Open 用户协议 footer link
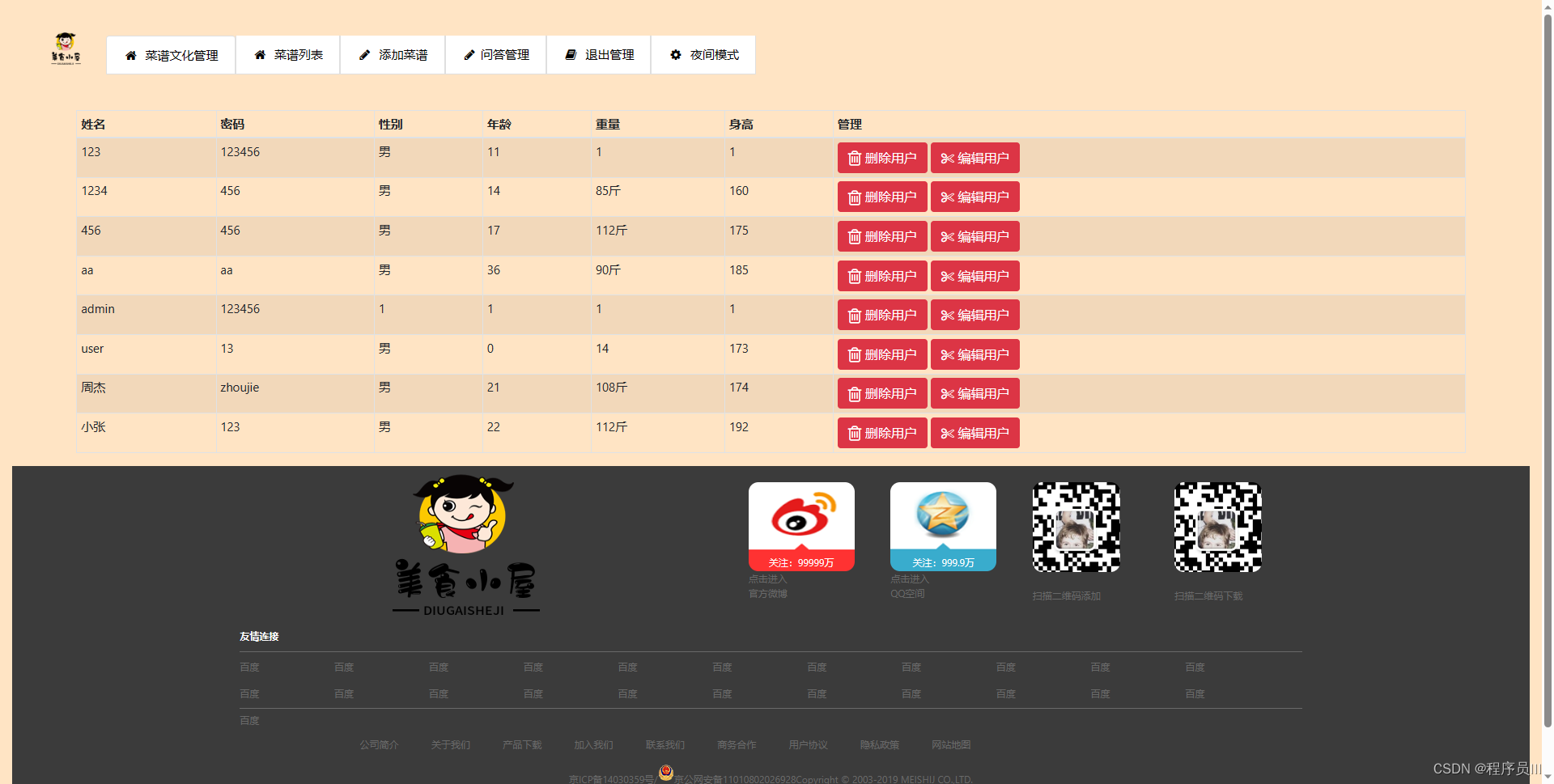Screen dimensions: 1554x784 (x=808, y=745)
